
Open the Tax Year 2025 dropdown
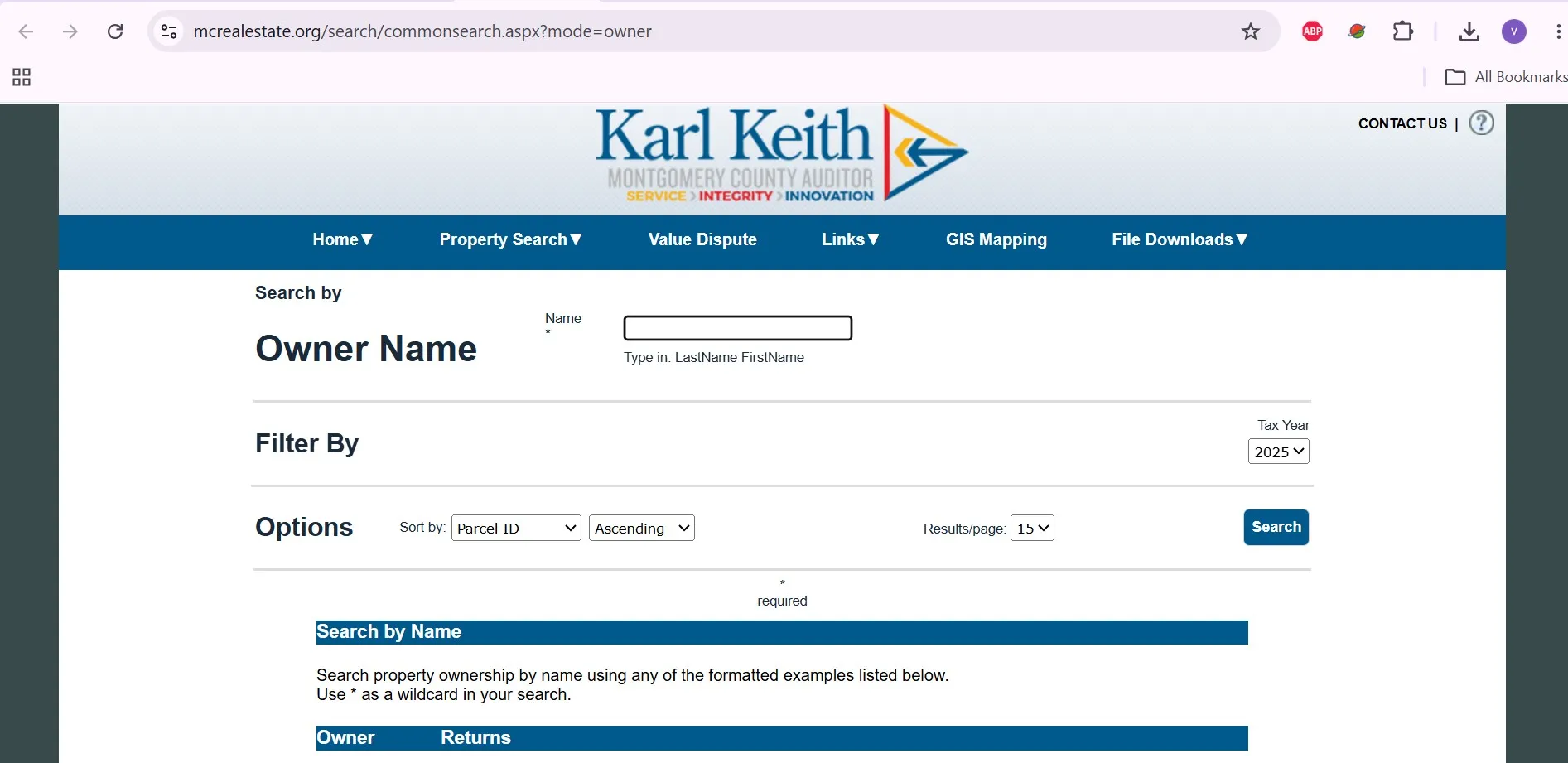[x=1278, y=452]
